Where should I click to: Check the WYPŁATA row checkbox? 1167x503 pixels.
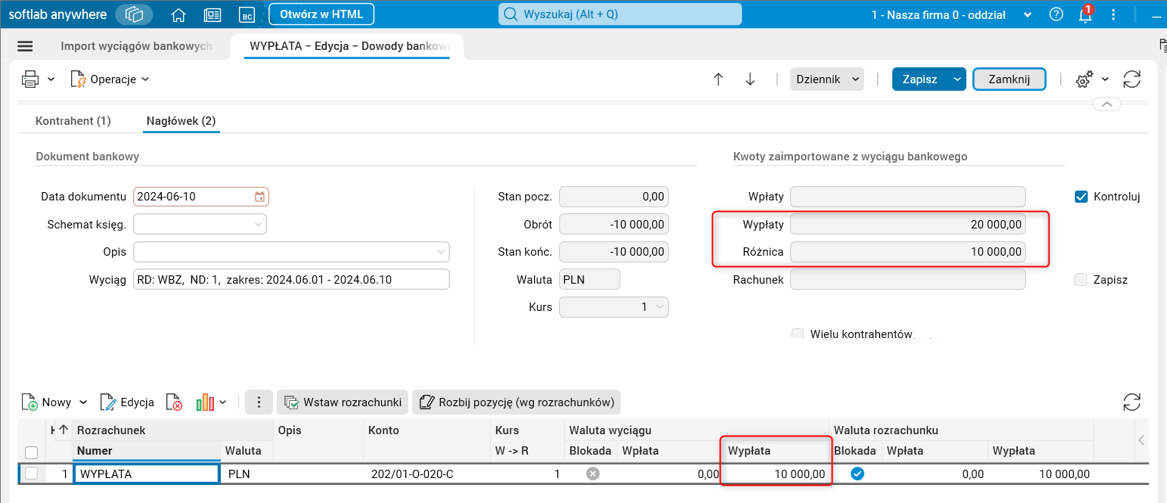point(32,474)
